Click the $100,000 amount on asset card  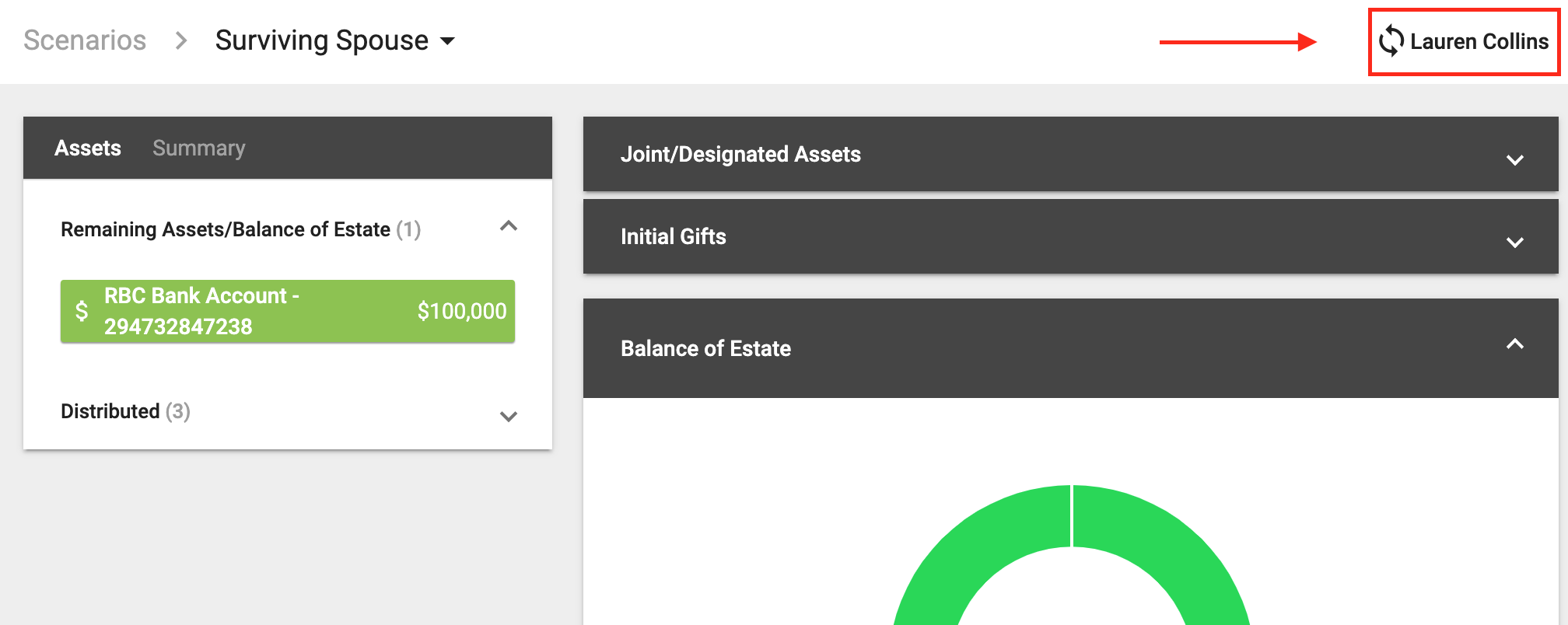pyautogui.click(x=462, y=311)
